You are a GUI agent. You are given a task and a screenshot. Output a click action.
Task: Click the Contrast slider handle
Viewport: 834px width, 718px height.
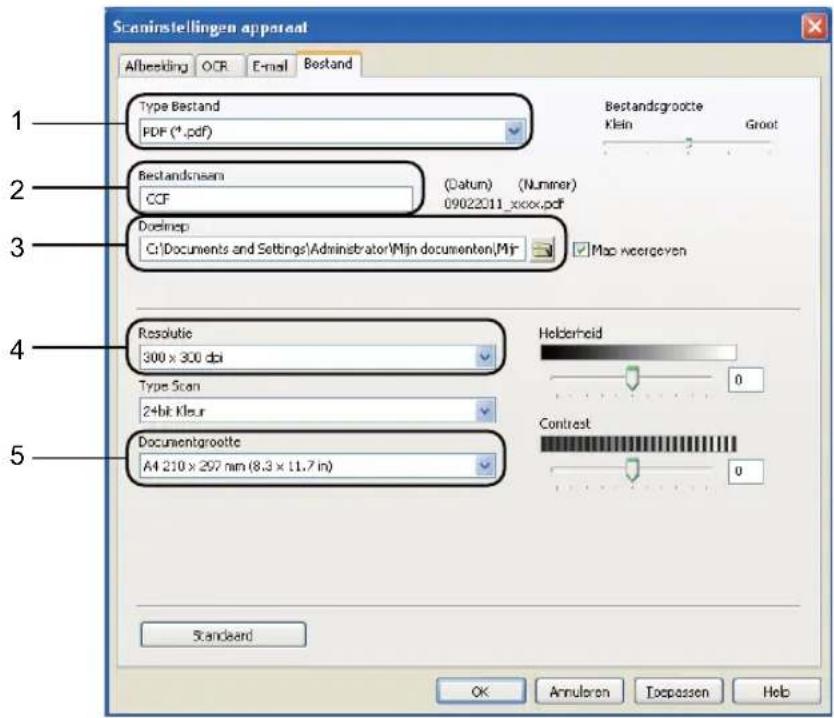click(x=632, y=470)
